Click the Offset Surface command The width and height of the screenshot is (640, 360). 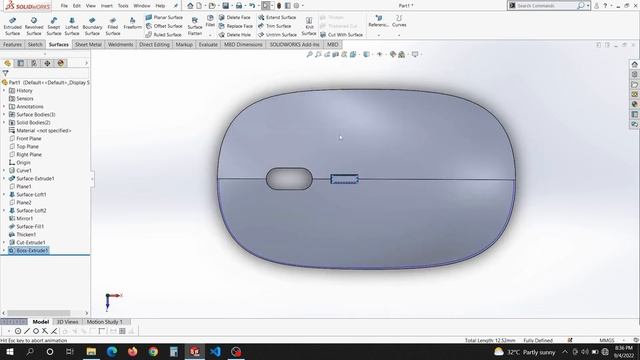point(164,26)
